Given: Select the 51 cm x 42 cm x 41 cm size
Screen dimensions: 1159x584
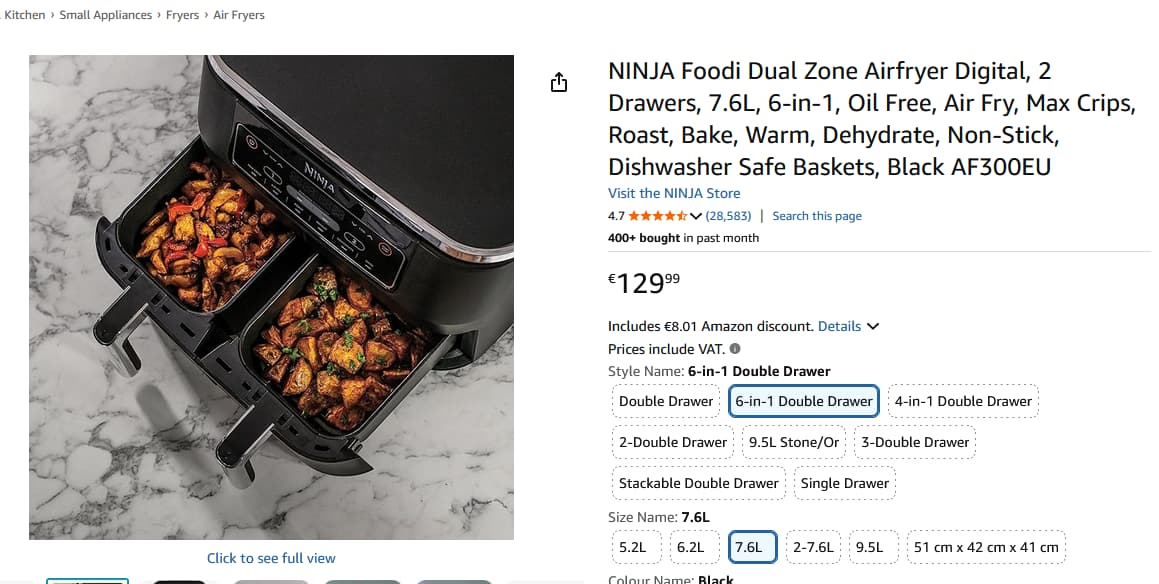Looking at the screenshot, I should point(985,547).
